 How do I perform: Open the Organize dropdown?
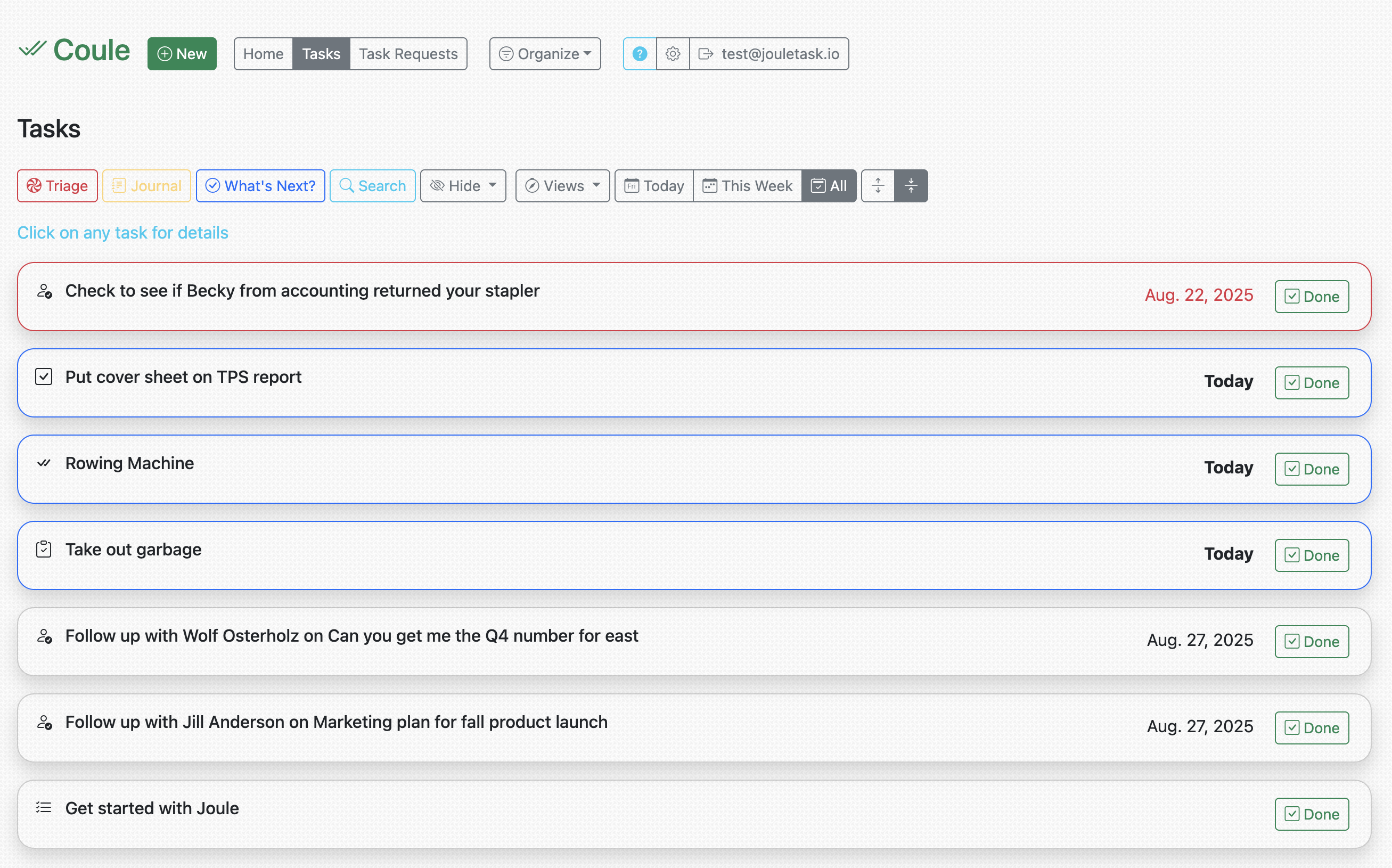(545, 54)
